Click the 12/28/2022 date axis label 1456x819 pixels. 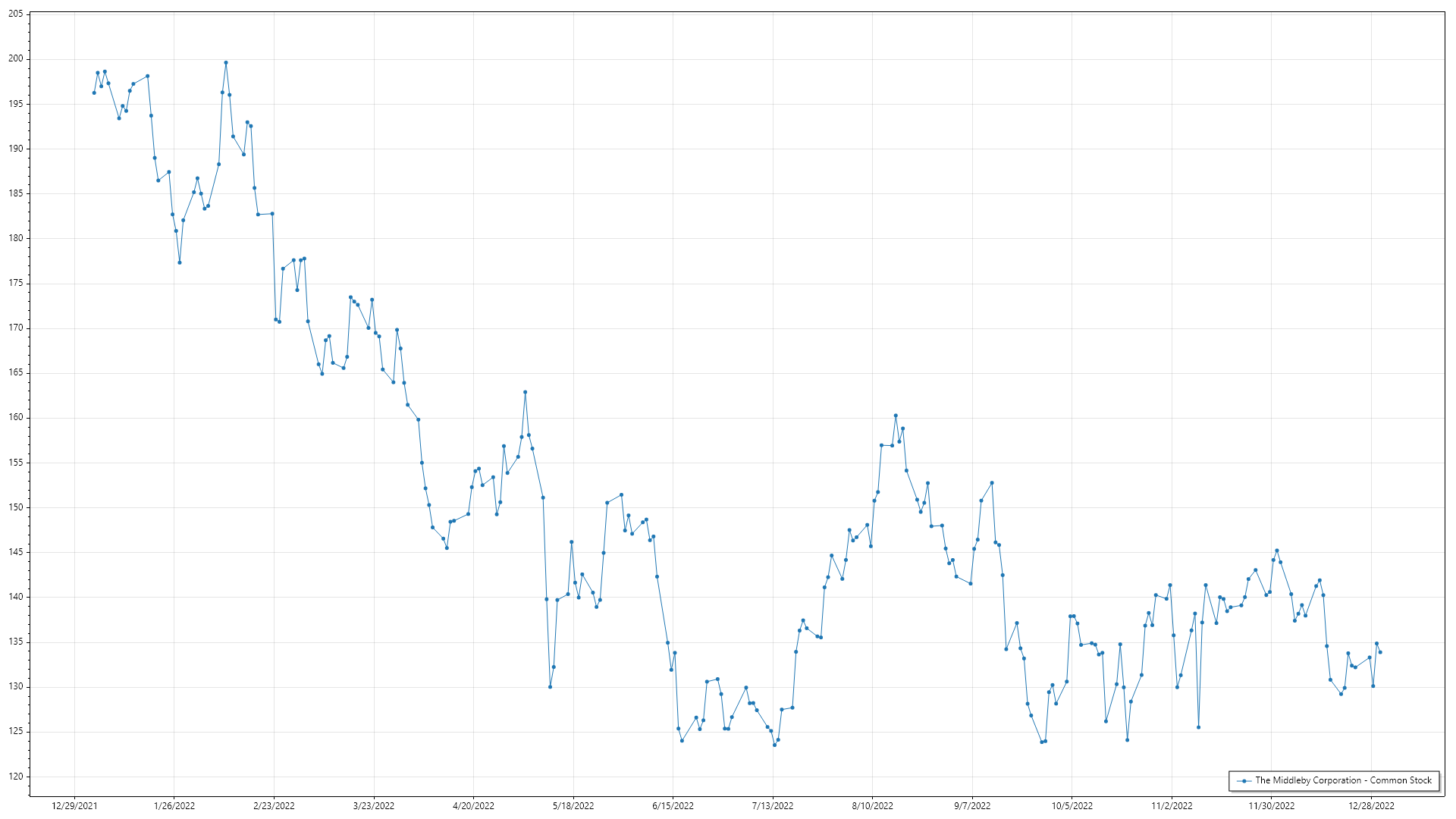pyautogui.click(x=1371, y=806)
